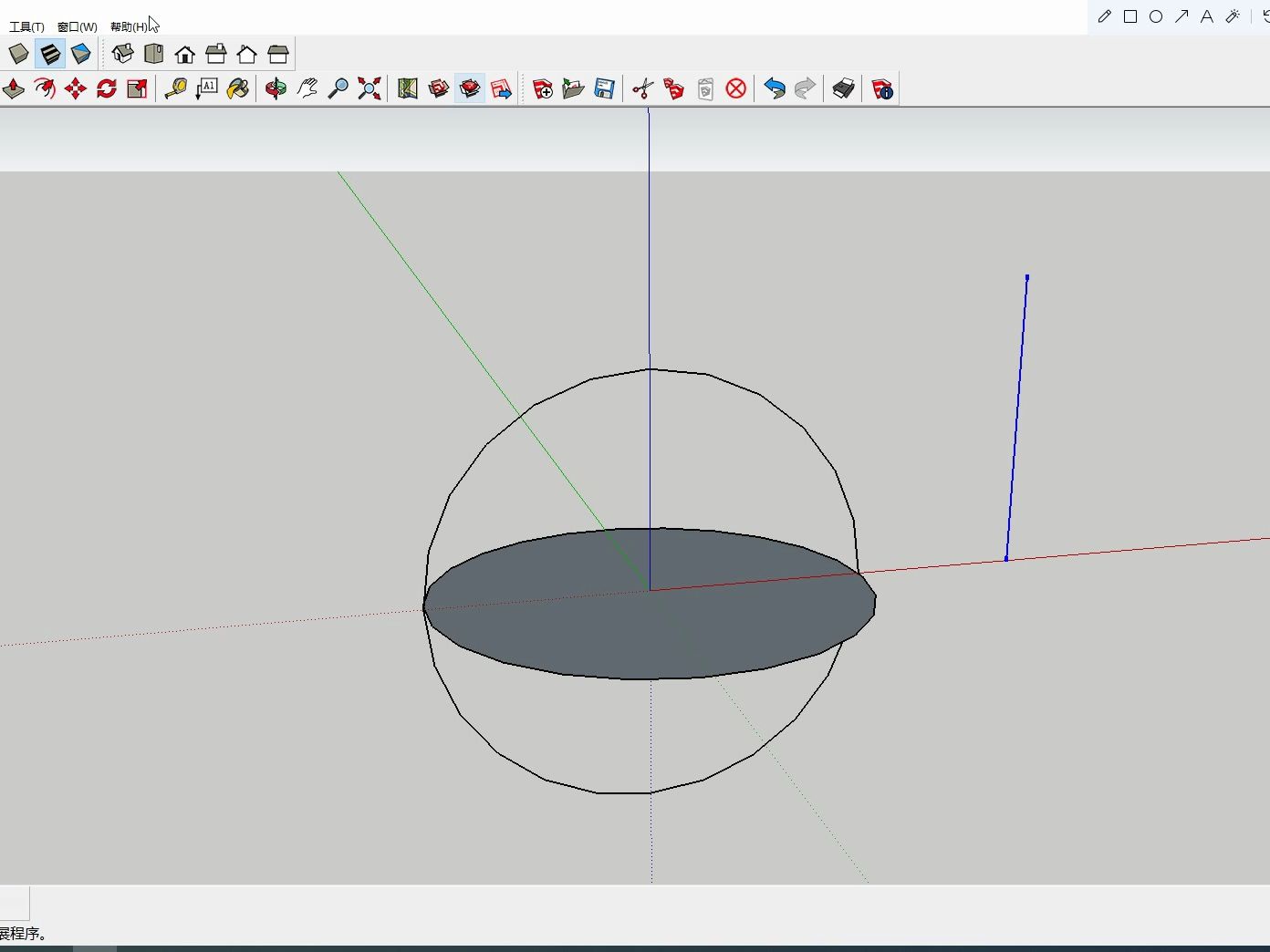This screenshot has width=1270, height=952.
Task: Cut selection with the scissors icon
Action: click(x=643, y=88)
